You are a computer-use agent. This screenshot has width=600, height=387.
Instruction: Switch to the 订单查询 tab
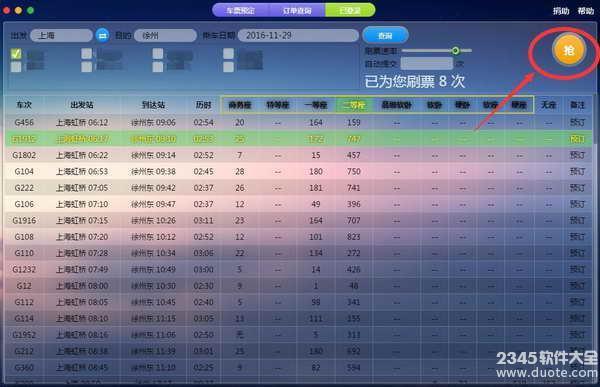297,10
